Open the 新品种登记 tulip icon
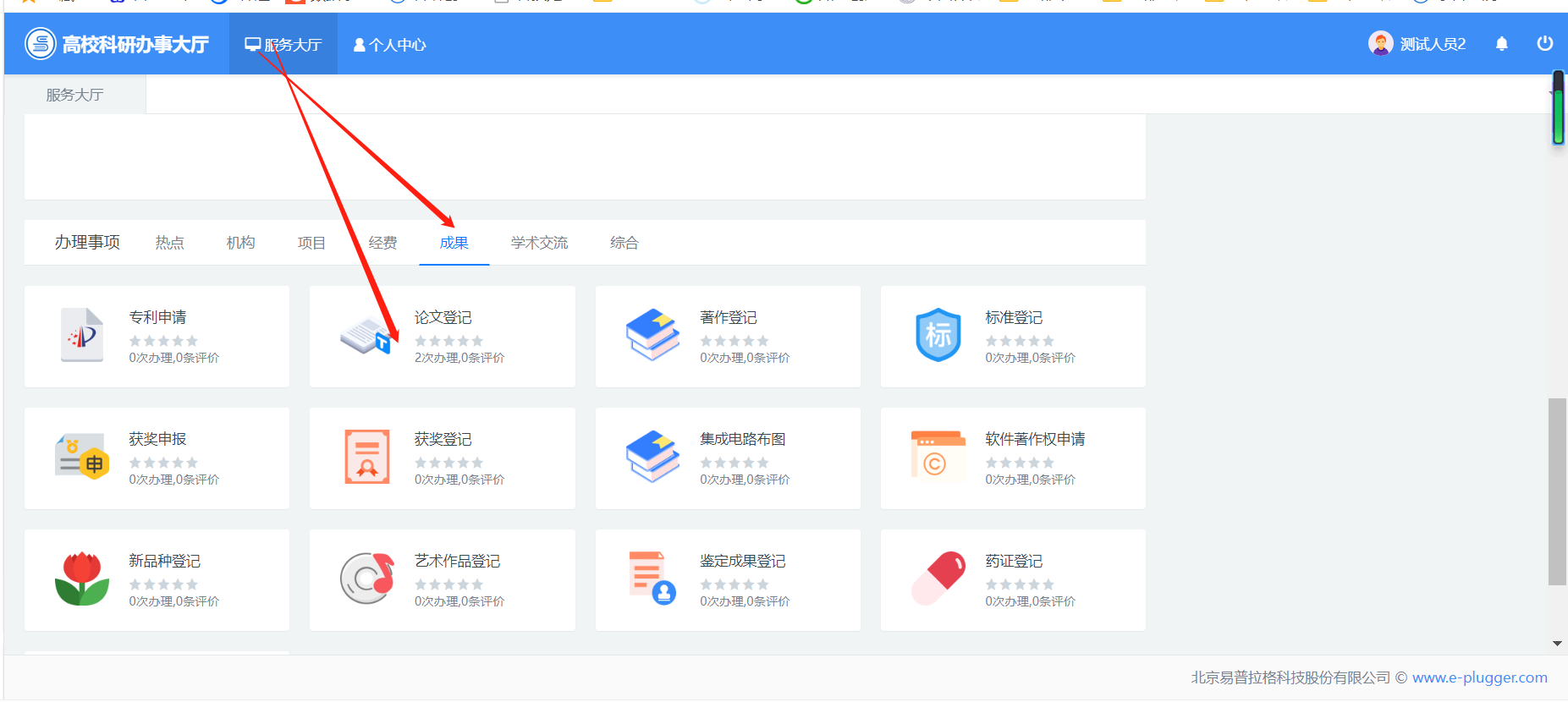This screenshot has height=702, width=1568. tap(82, 579)
